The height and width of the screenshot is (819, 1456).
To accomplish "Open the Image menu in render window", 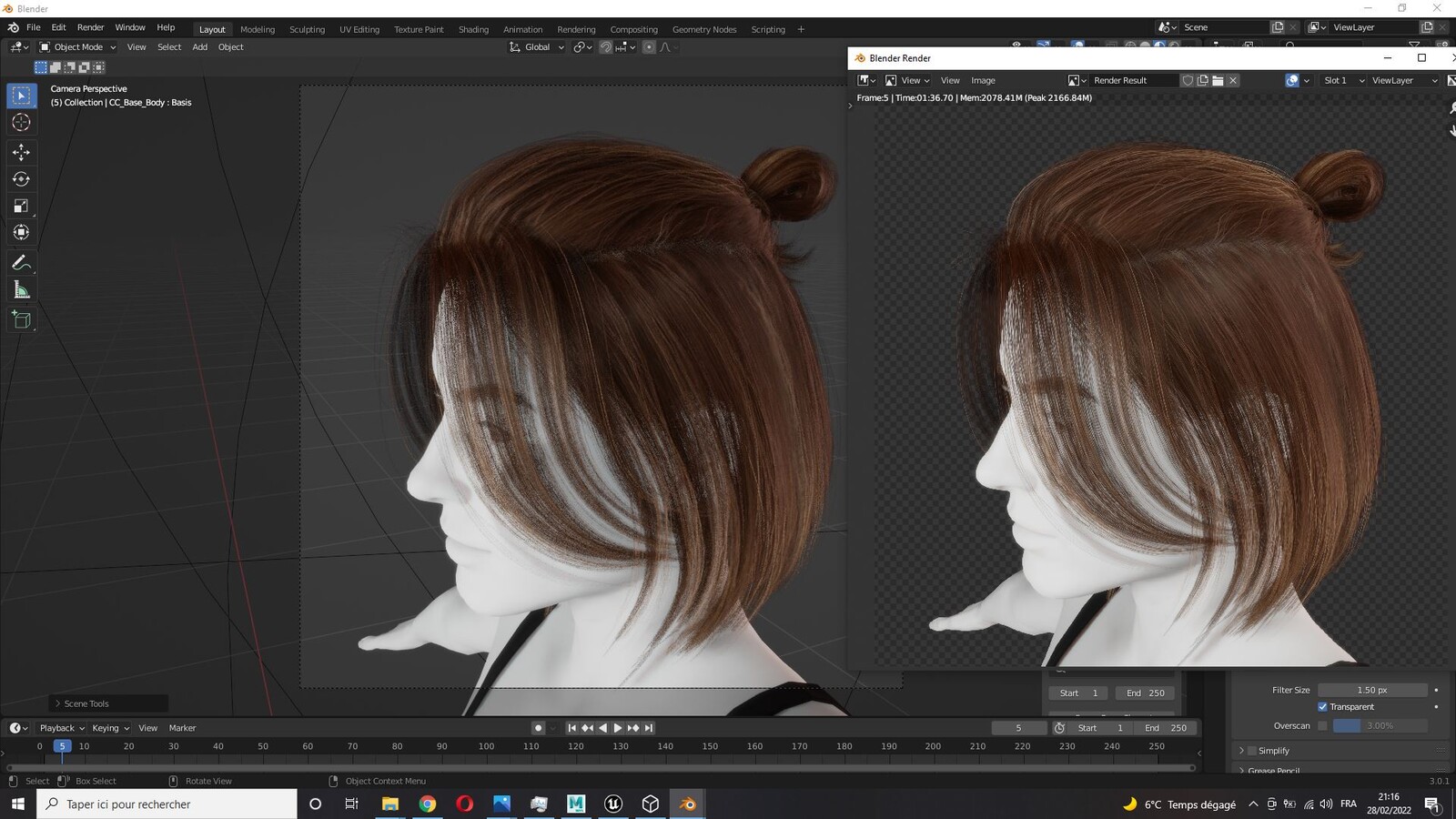I will coord(983,80).
